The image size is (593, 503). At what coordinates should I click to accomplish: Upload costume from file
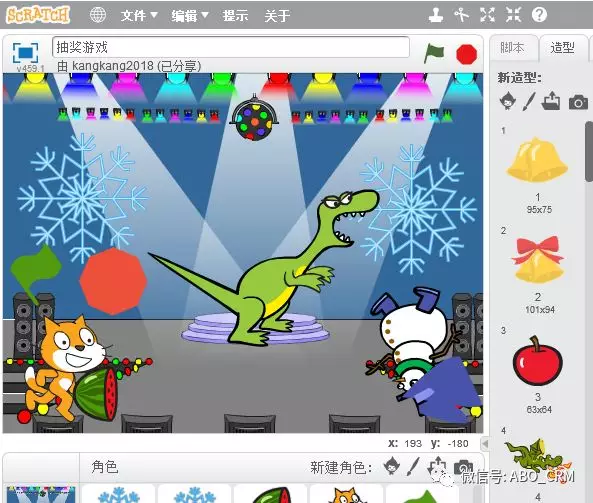point(551,101)
